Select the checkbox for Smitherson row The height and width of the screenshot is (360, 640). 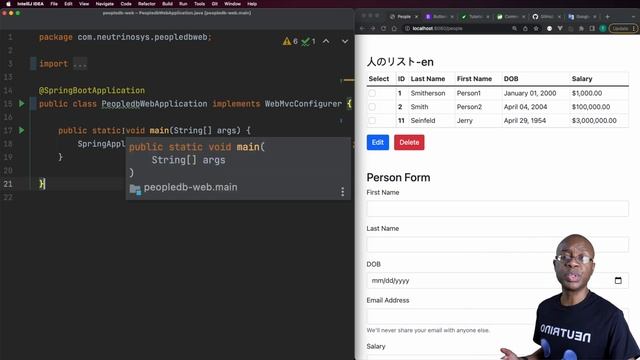[x=372, y=93]
